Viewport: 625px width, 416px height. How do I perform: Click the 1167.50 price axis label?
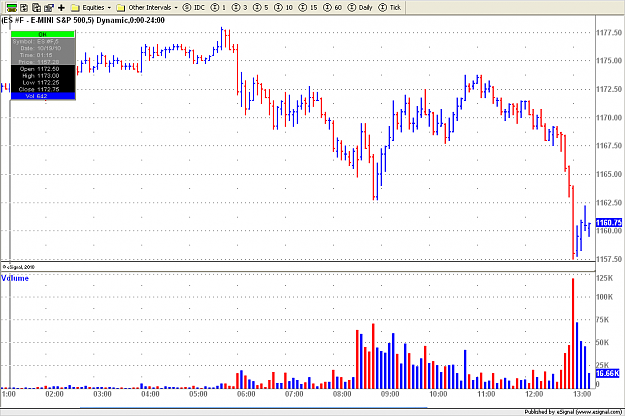click(609, 146)
